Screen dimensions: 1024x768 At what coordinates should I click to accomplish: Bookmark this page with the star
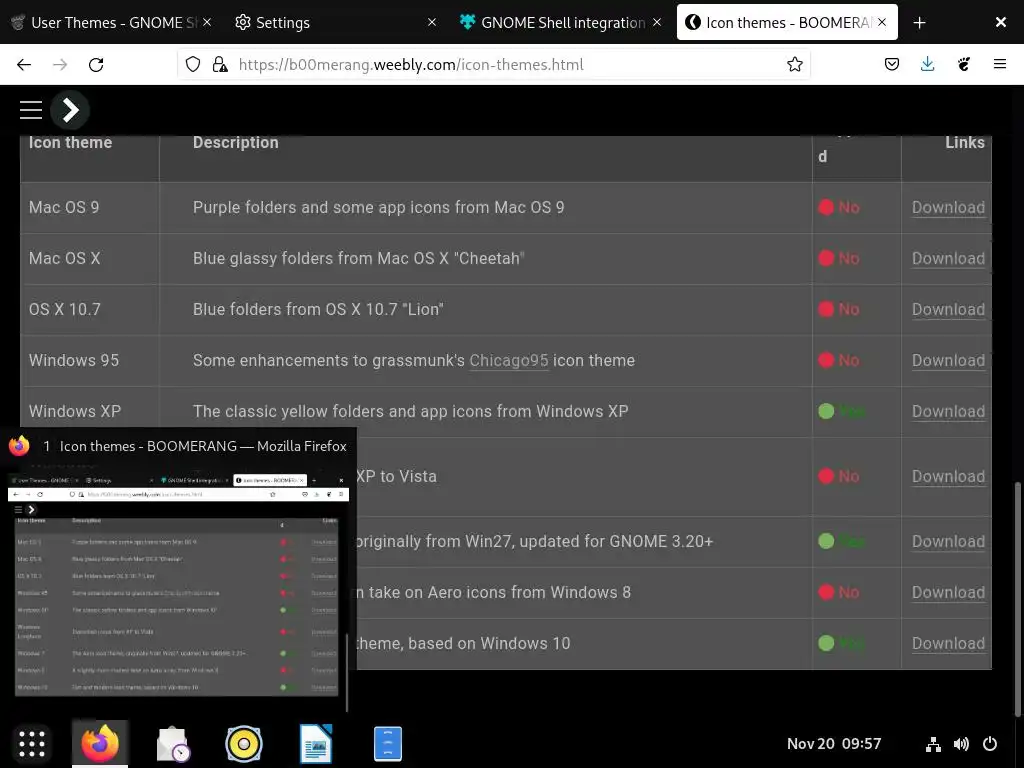click(795, 64)
